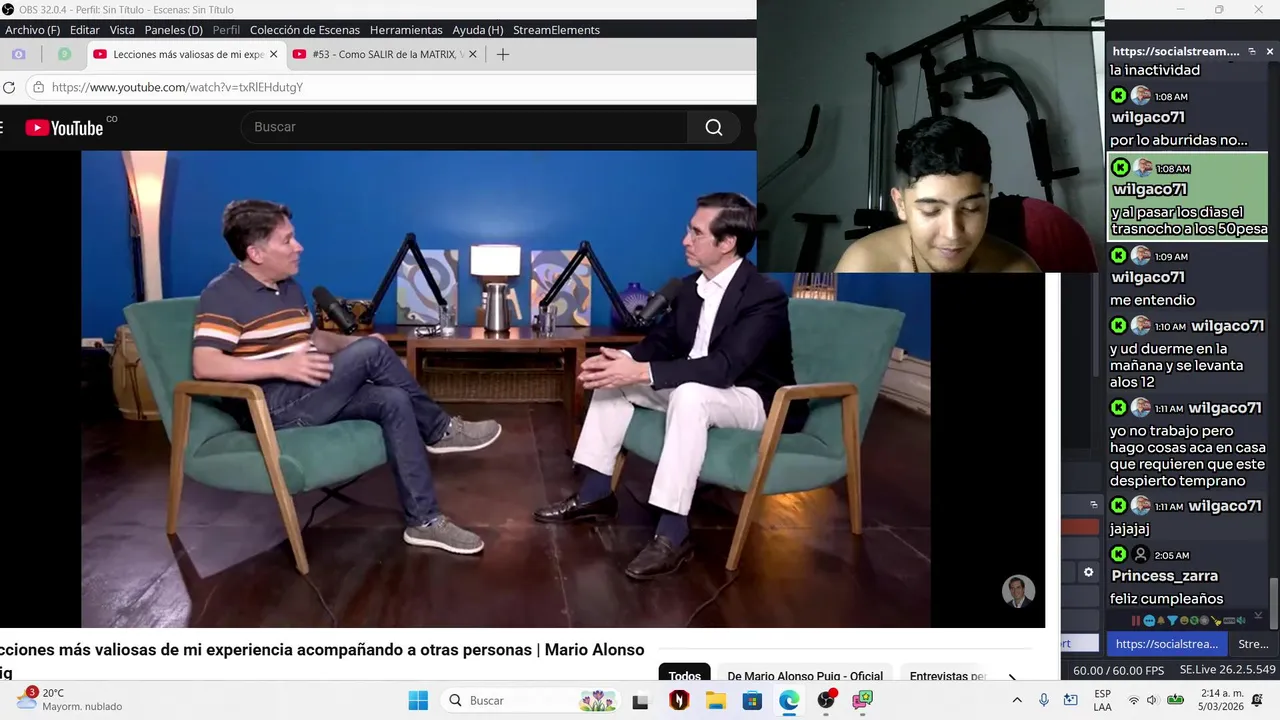Click the channel watermark avatar in the video
Screen dimensions: 1280x720
pos(1018,591)
